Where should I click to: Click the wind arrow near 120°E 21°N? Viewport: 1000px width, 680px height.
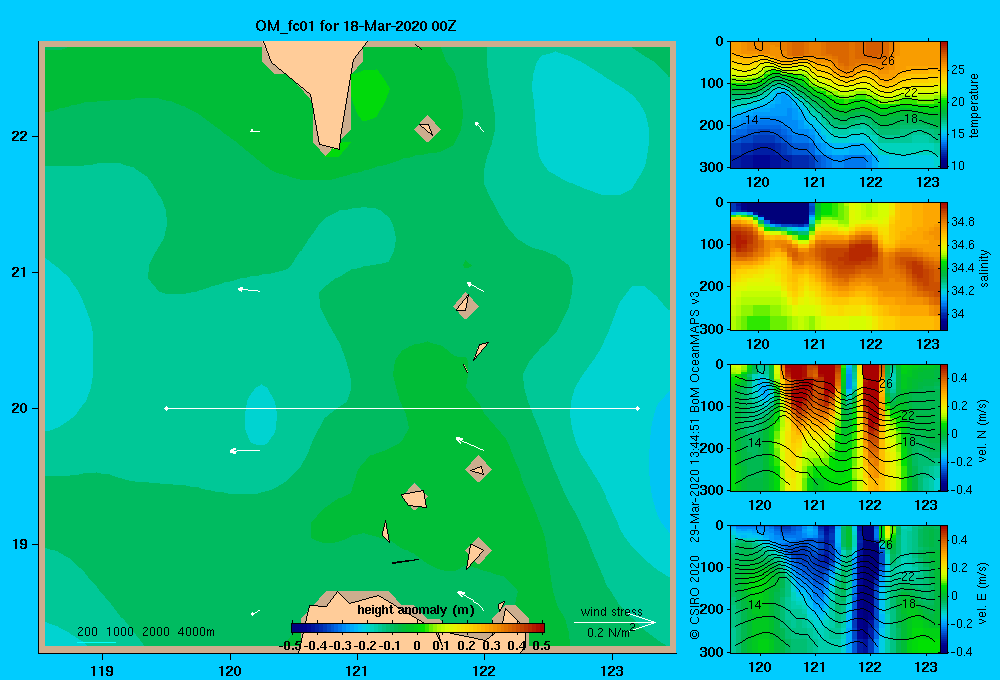click(249, 290)
